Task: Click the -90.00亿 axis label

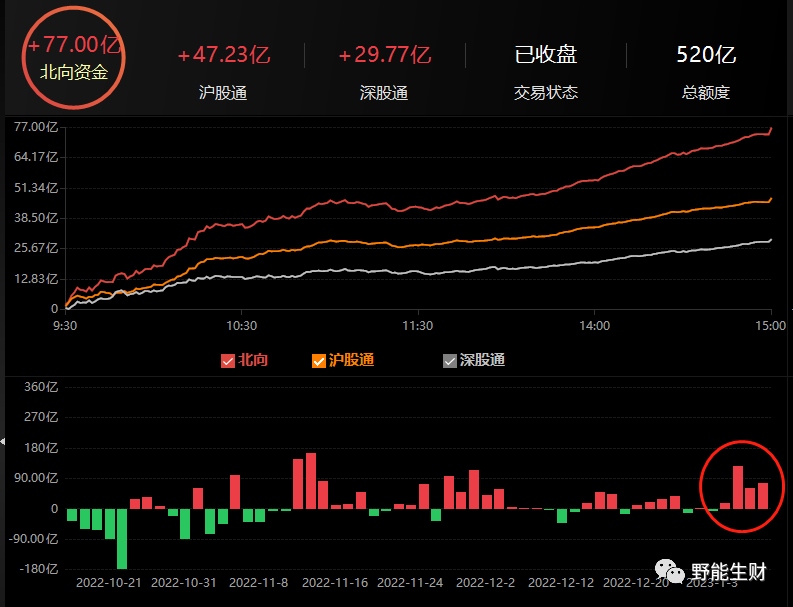Action: pyautogui.click(x=33, y=539)
